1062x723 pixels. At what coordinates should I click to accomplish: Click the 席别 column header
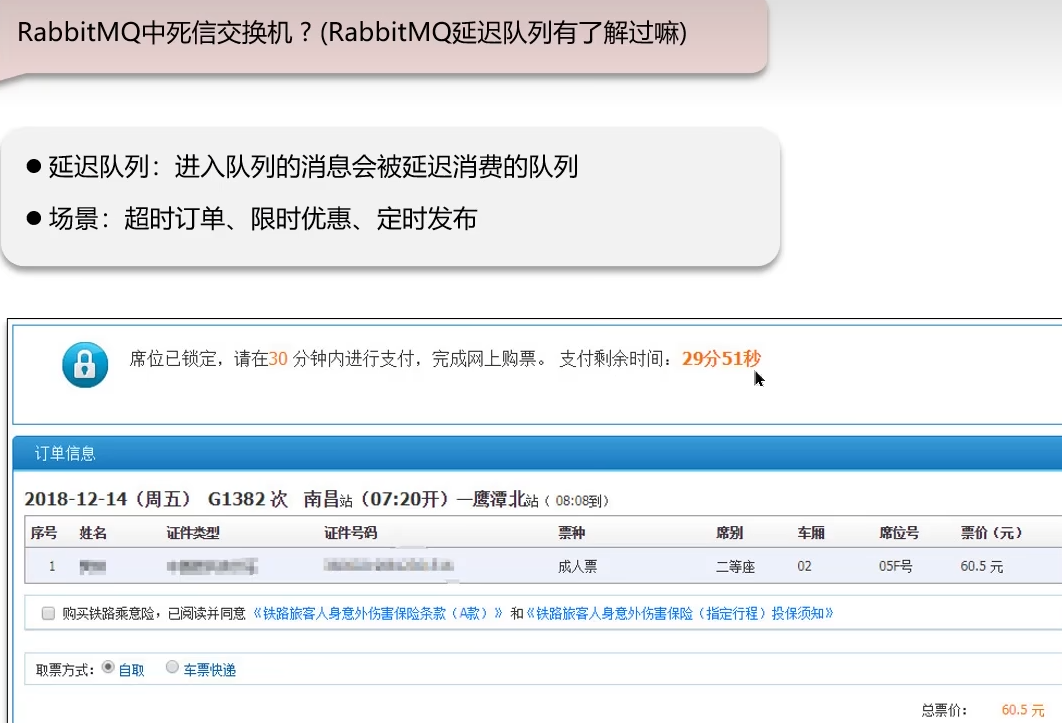pos(729,533)
